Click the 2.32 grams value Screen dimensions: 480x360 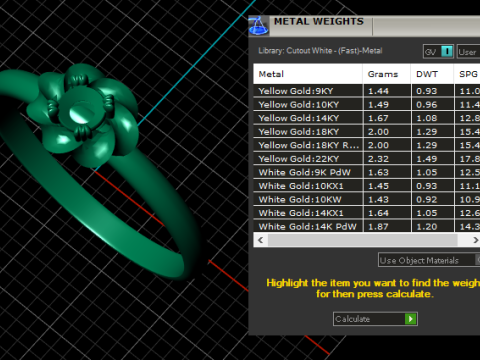tap(378, 159)
